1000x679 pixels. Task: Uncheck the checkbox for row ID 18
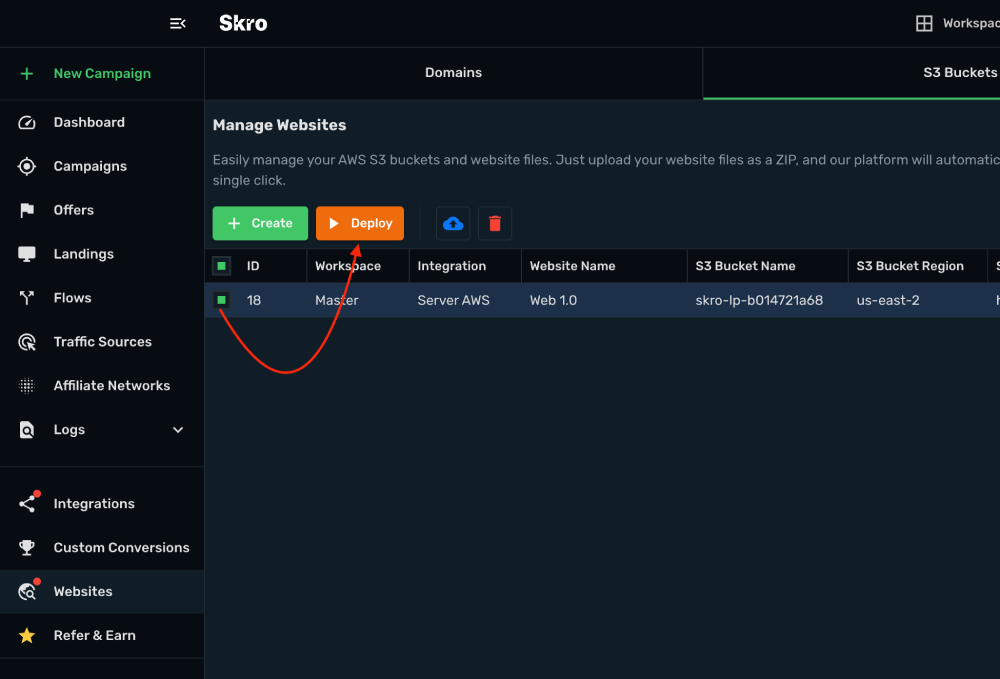[x=221, y=300]
